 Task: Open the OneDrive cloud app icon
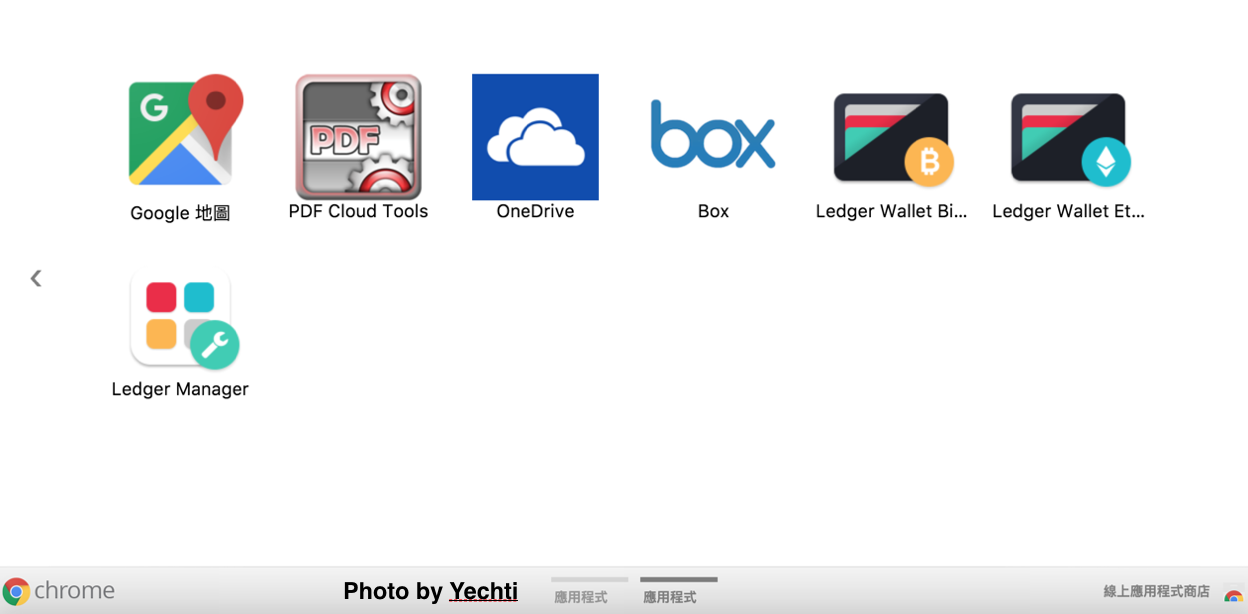[x=535, y=137]
